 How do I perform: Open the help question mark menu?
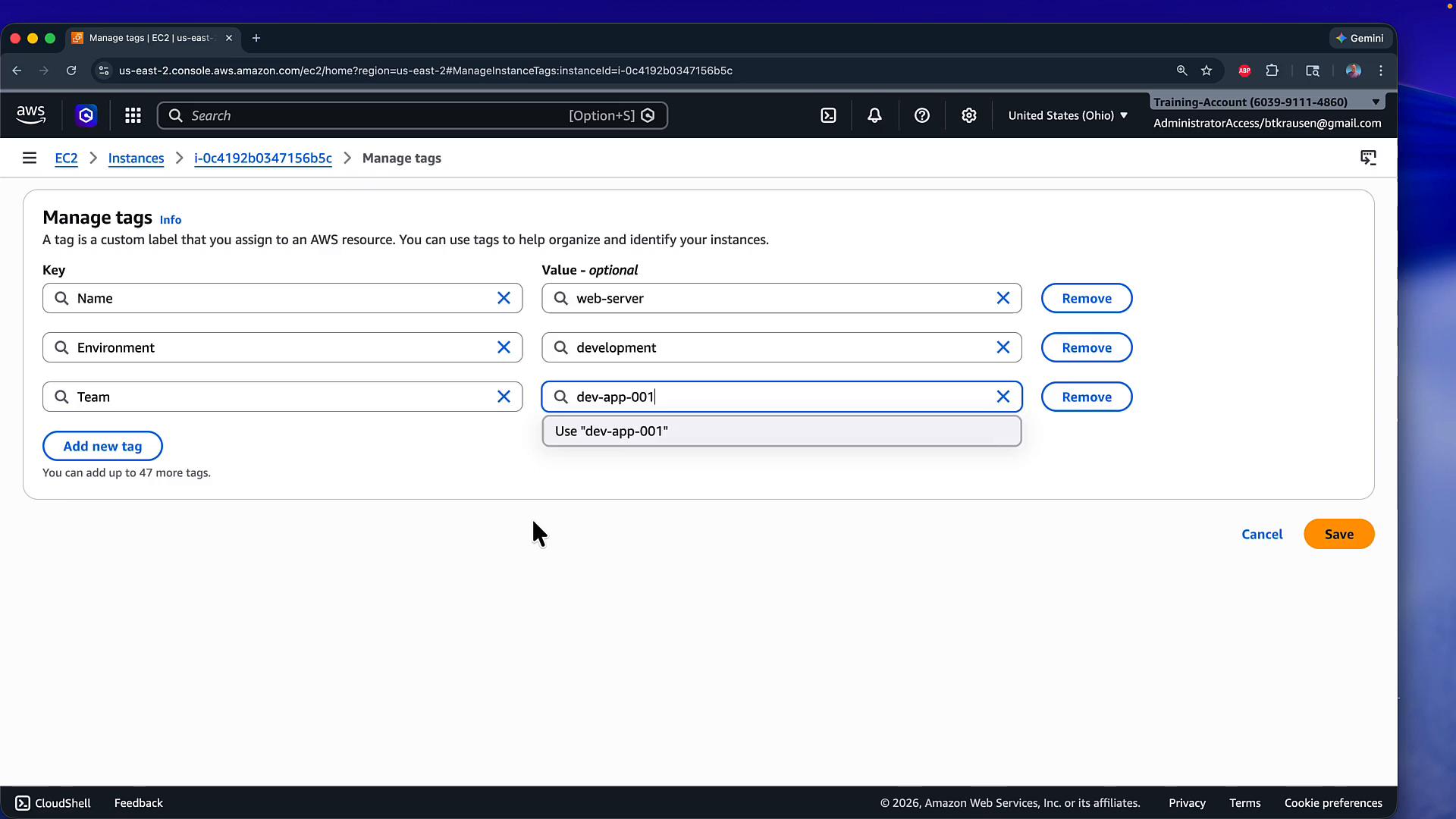tap(921, 115)
